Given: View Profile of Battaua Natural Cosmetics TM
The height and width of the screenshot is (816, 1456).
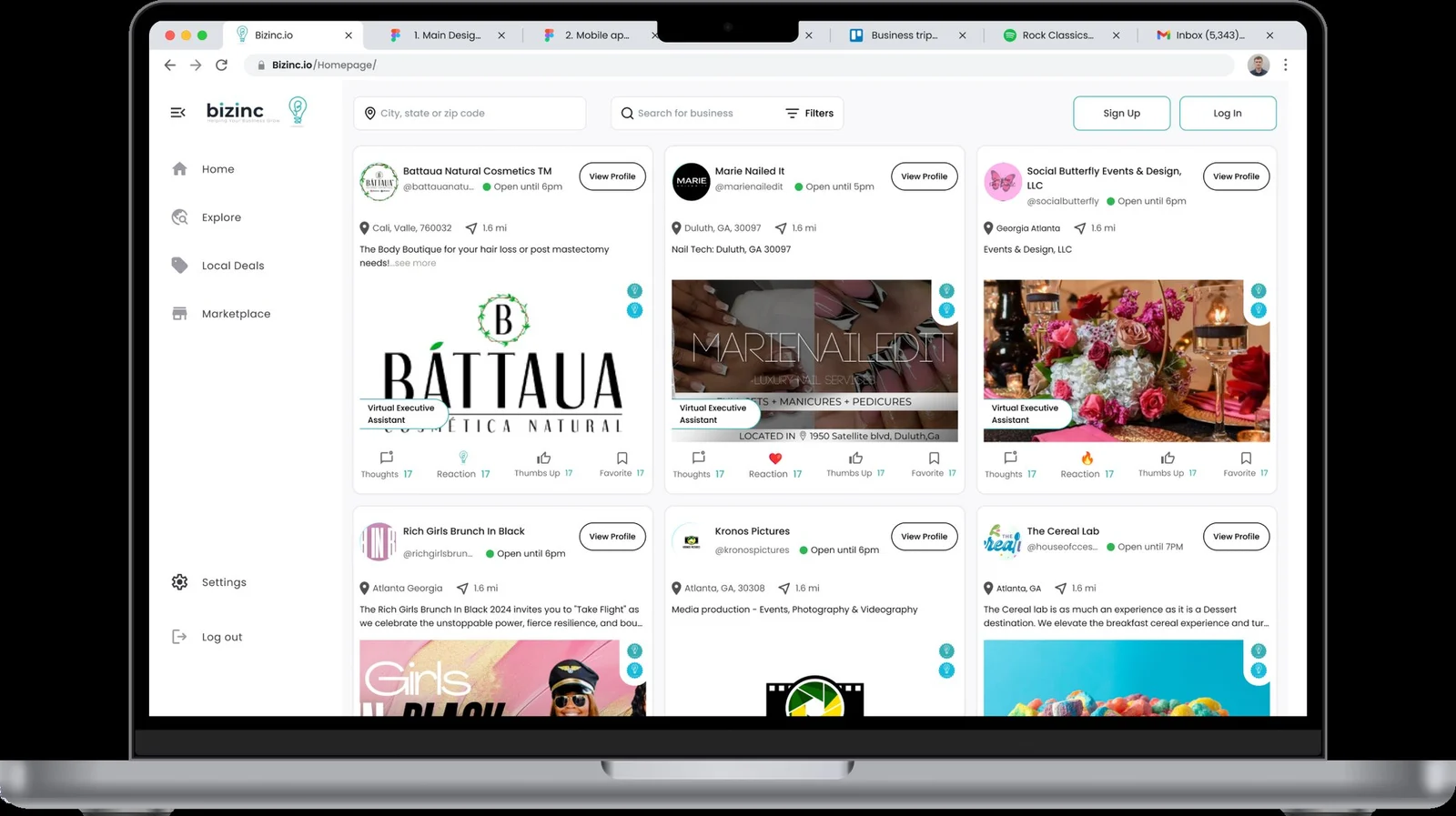Looking at the screenshot, I should [612, 176].
